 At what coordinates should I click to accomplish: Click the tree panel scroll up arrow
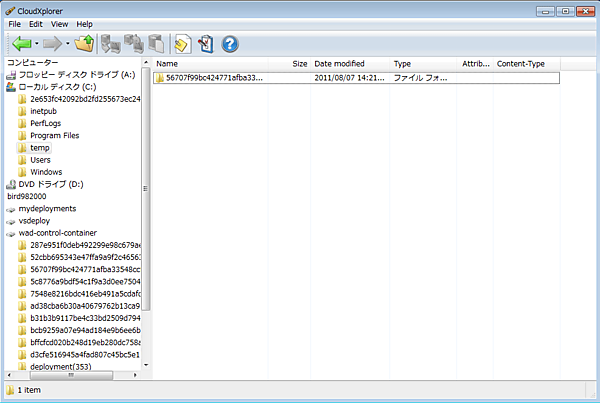click(146, 62)
